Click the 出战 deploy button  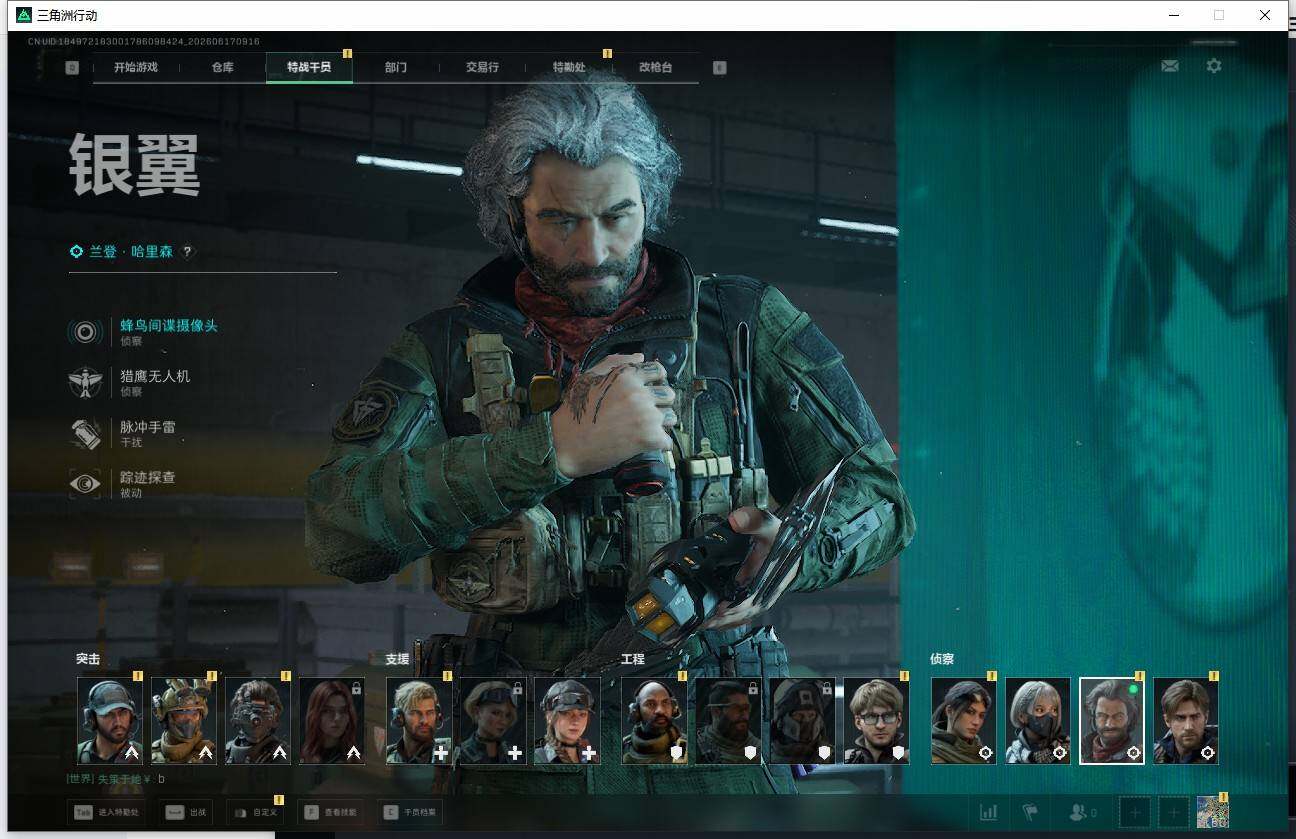(x=187, y=813)
